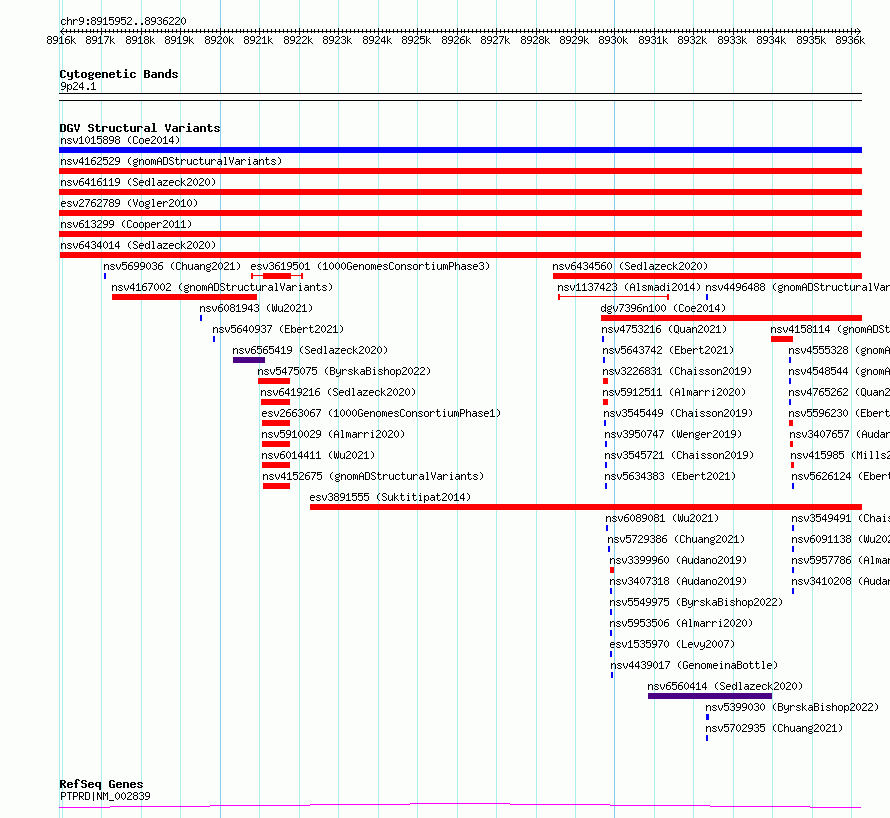Click the nsv4496488 gnomAD variant label
The height and width of the screenshot is (818, 890).
point(797,287)
